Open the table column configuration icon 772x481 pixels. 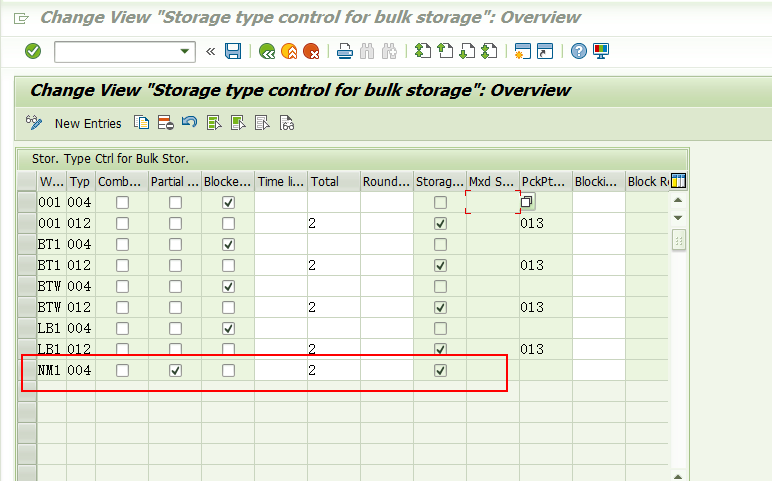678,181
